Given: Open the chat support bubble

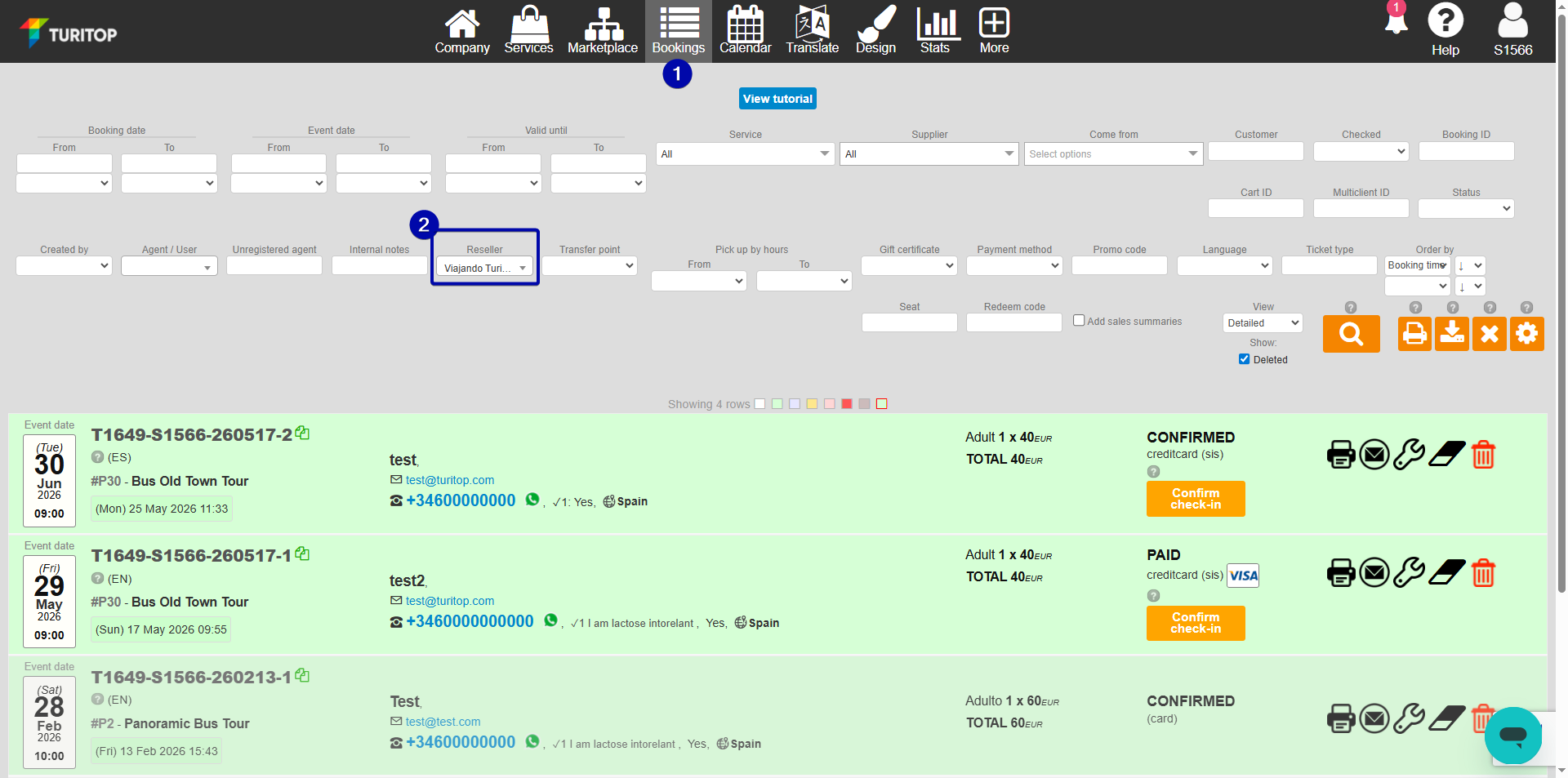Looking at the screenshot, I should point(1512,736).
